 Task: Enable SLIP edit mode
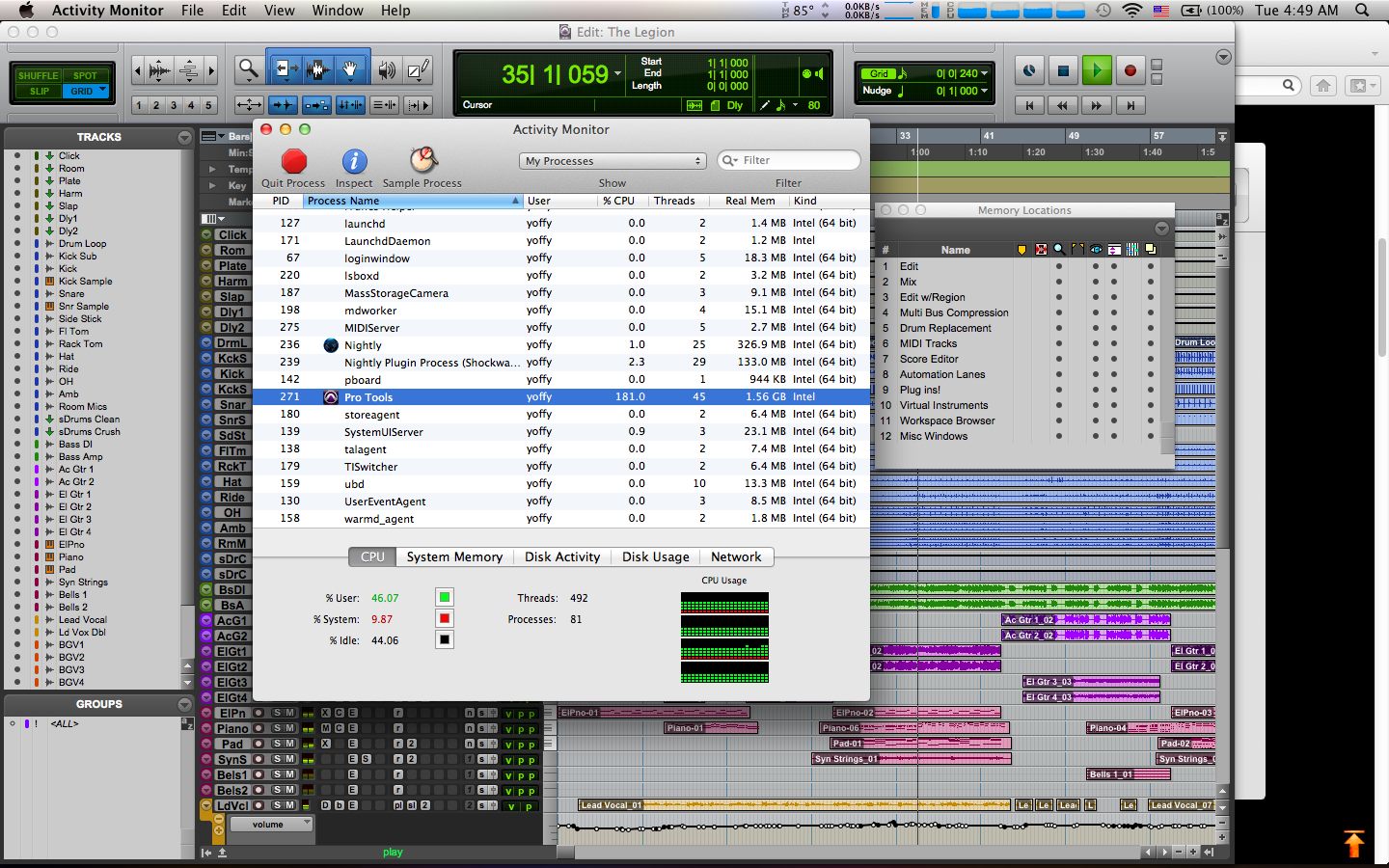click(x=39, y=91)
